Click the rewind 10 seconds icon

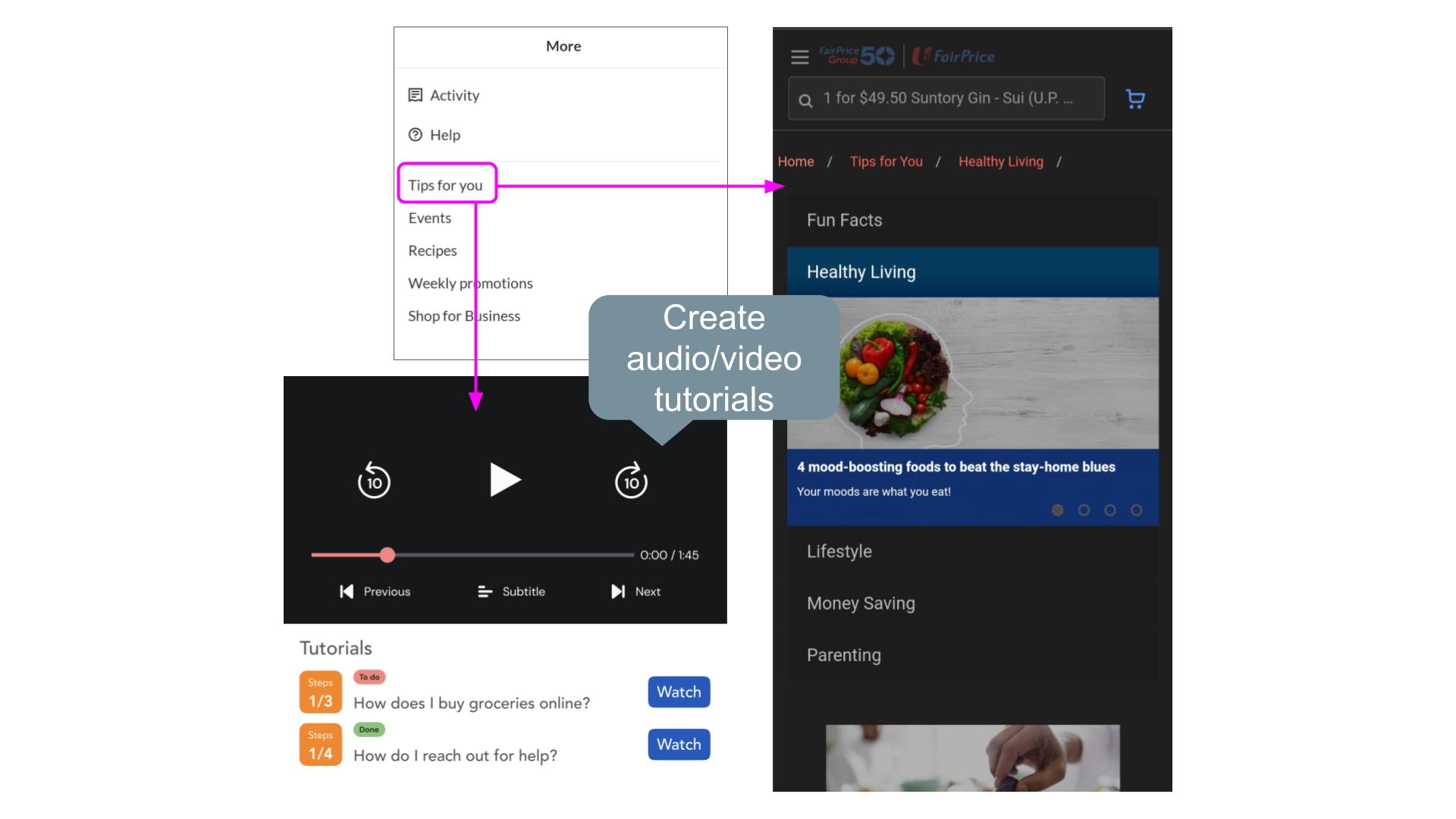[375, 480]
